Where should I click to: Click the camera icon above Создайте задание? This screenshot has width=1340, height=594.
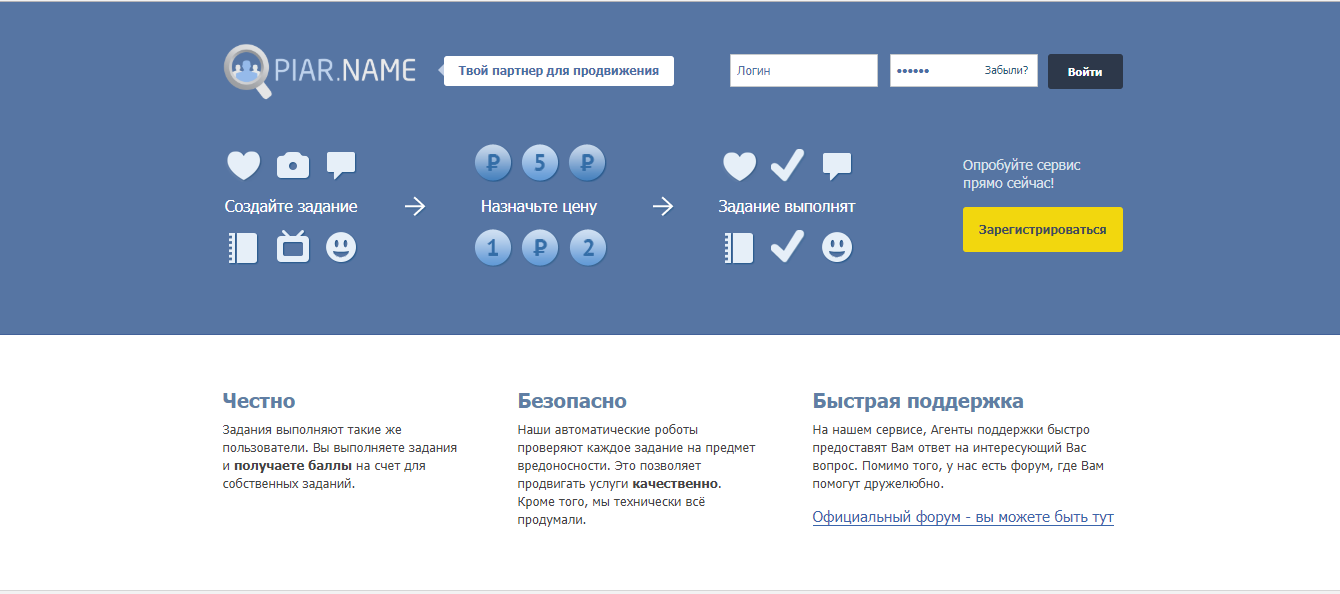(293, 165)
